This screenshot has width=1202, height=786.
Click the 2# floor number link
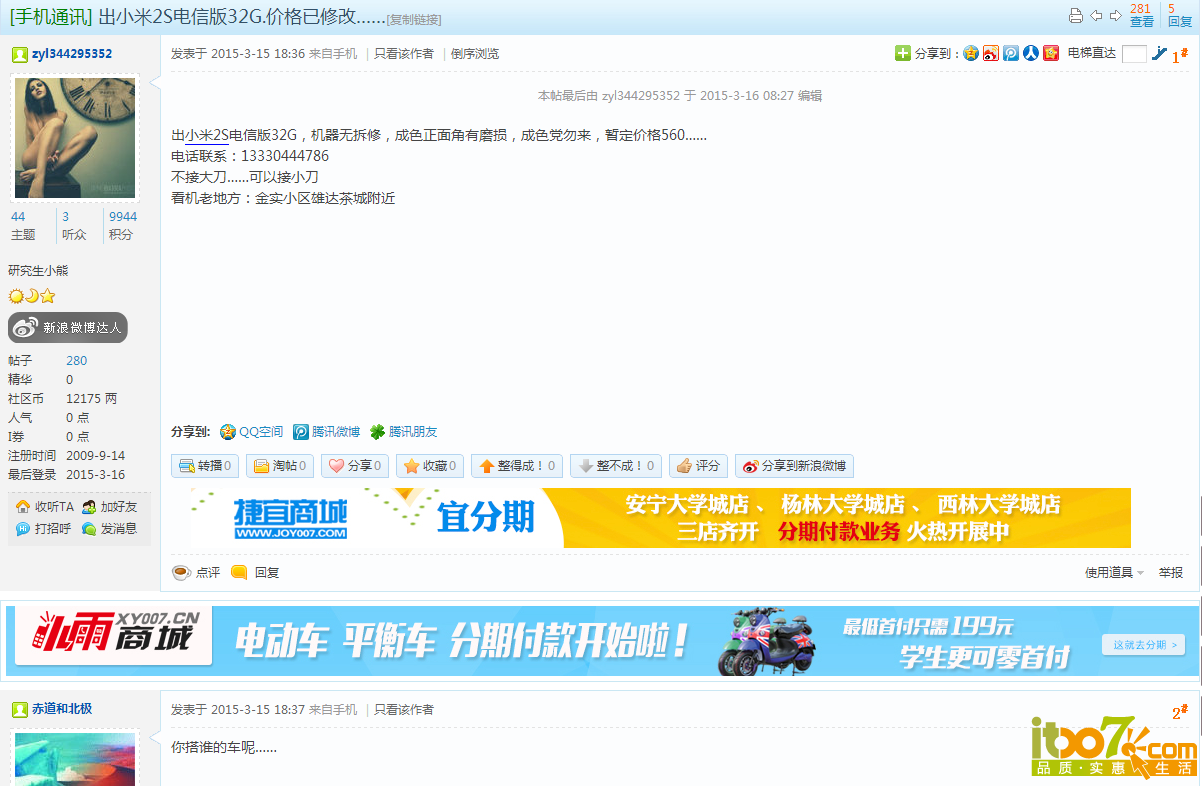coord(1180,713)
